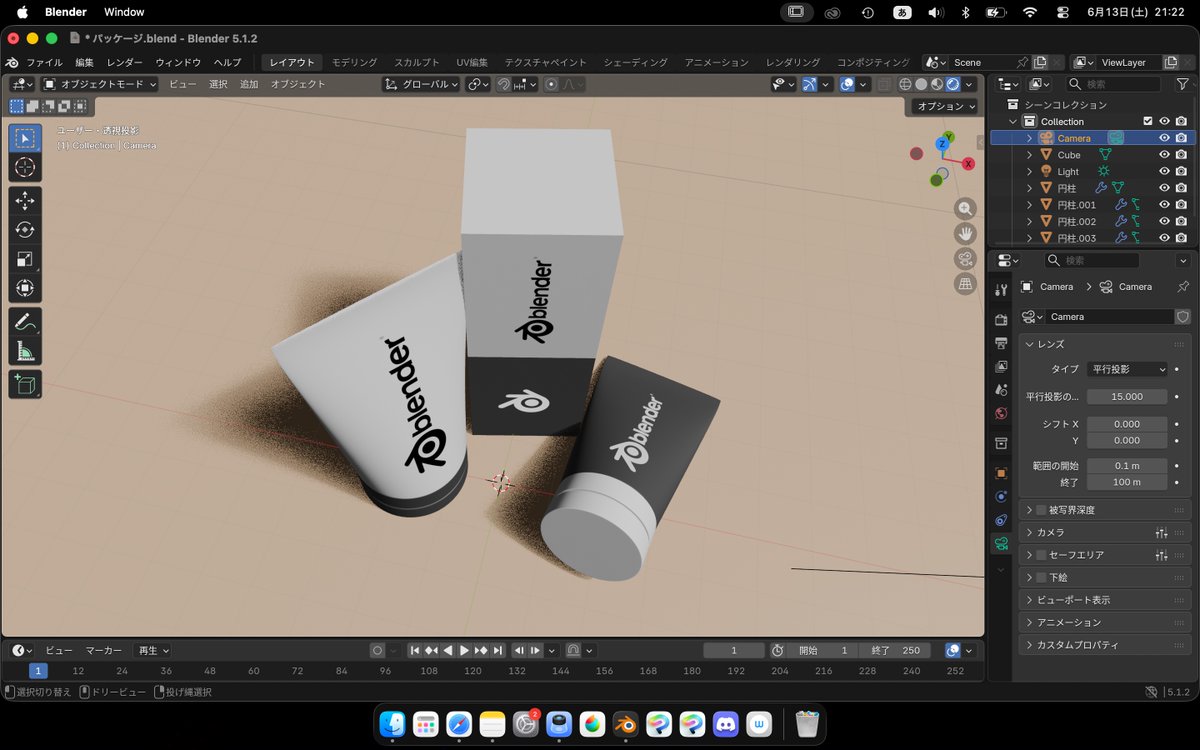The image size is (1200, 750).
Task: Click the 平行投影 scale value 15.000
Action: point(1127,397)
